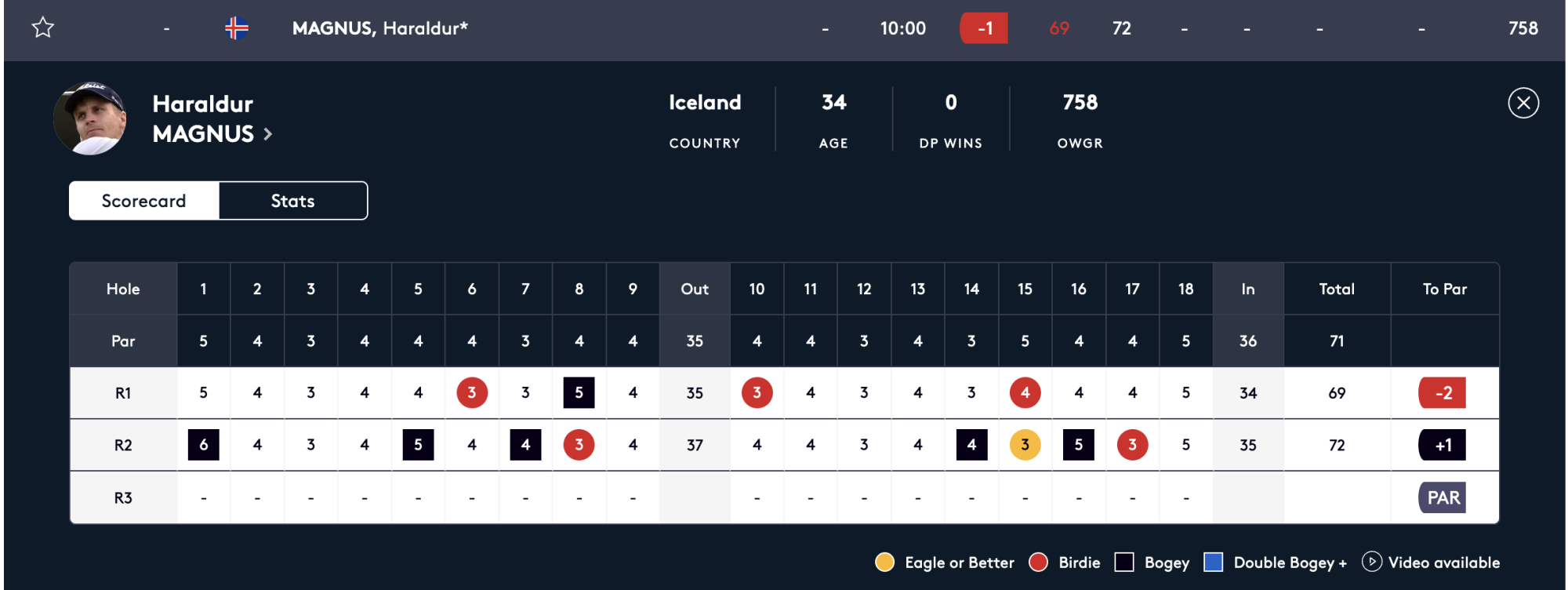This screenshot has height=590, width=1568.
Task: Click the Bogey legend square
Action: [1124, 562]
